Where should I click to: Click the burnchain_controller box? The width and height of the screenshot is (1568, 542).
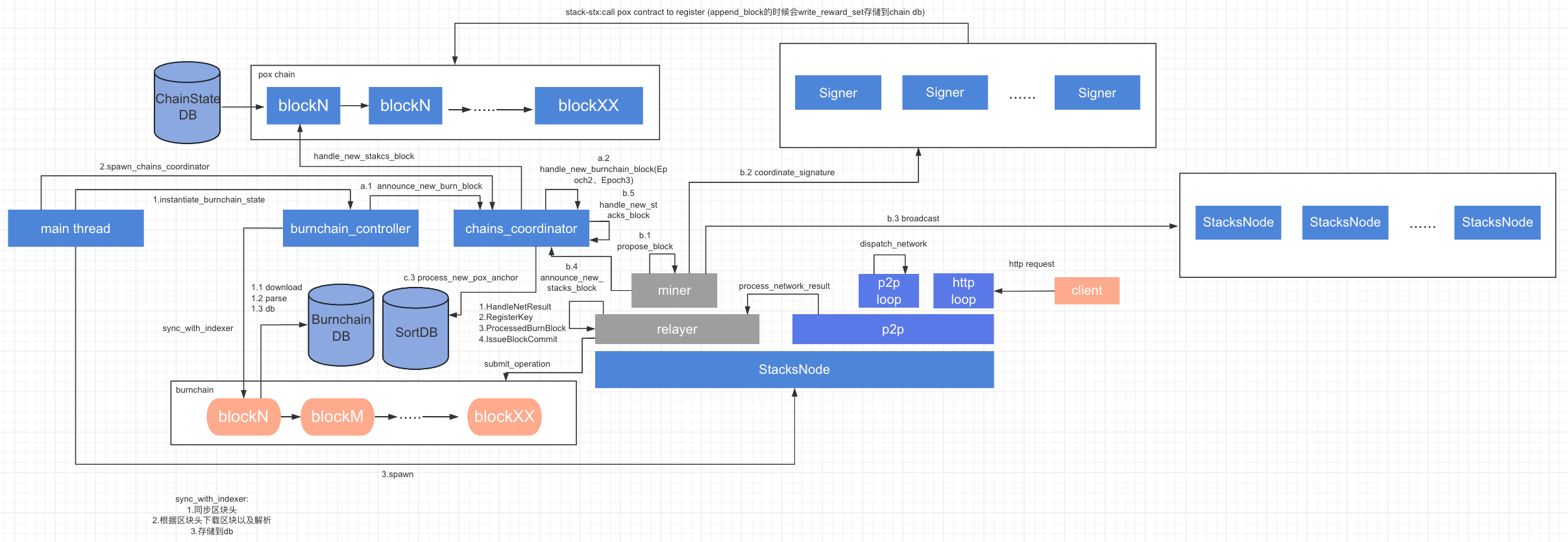[x=350, y=228]
